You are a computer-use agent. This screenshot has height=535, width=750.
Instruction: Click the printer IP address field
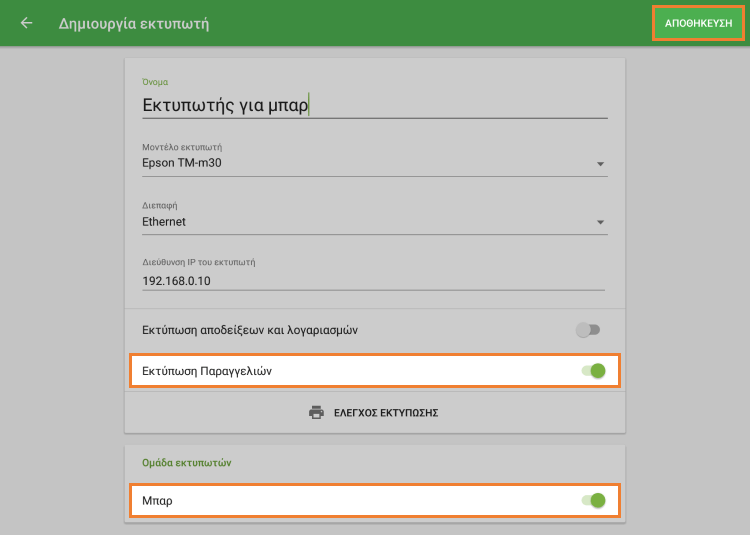click(374, 281)
